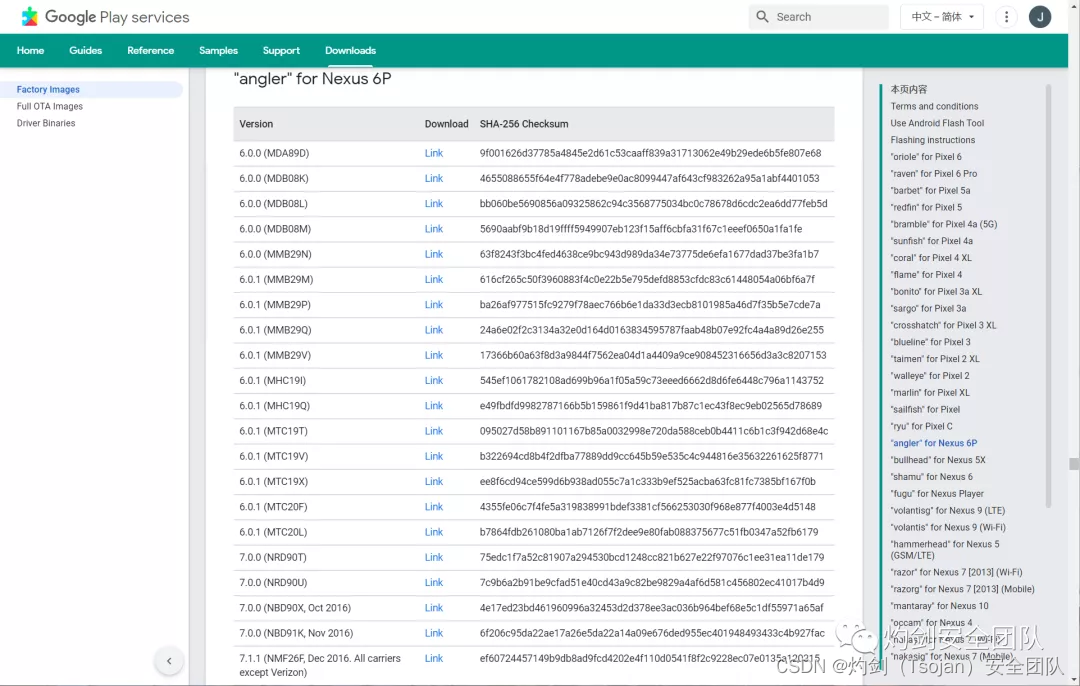Download link for 6.0.0 (MDA89D)
This screenshot has width=1080, height=686.
tap(434, 153)
